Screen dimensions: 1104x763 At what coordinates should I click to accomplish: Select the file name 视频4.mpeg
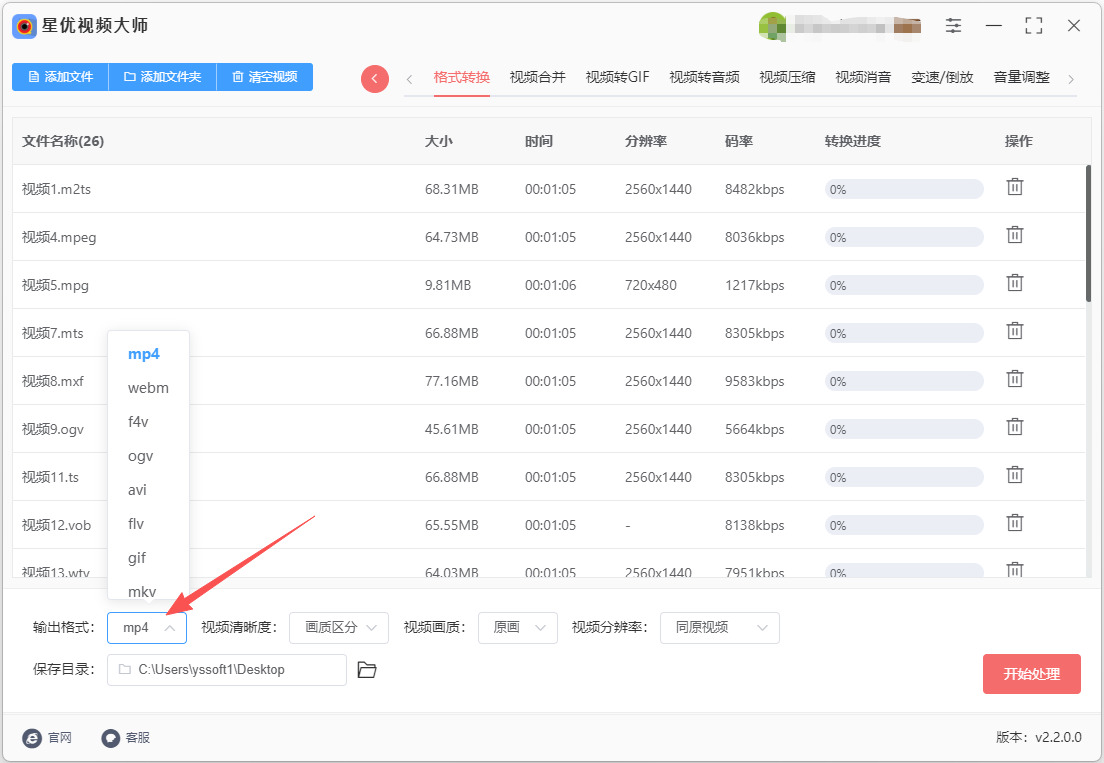point(59,237)
